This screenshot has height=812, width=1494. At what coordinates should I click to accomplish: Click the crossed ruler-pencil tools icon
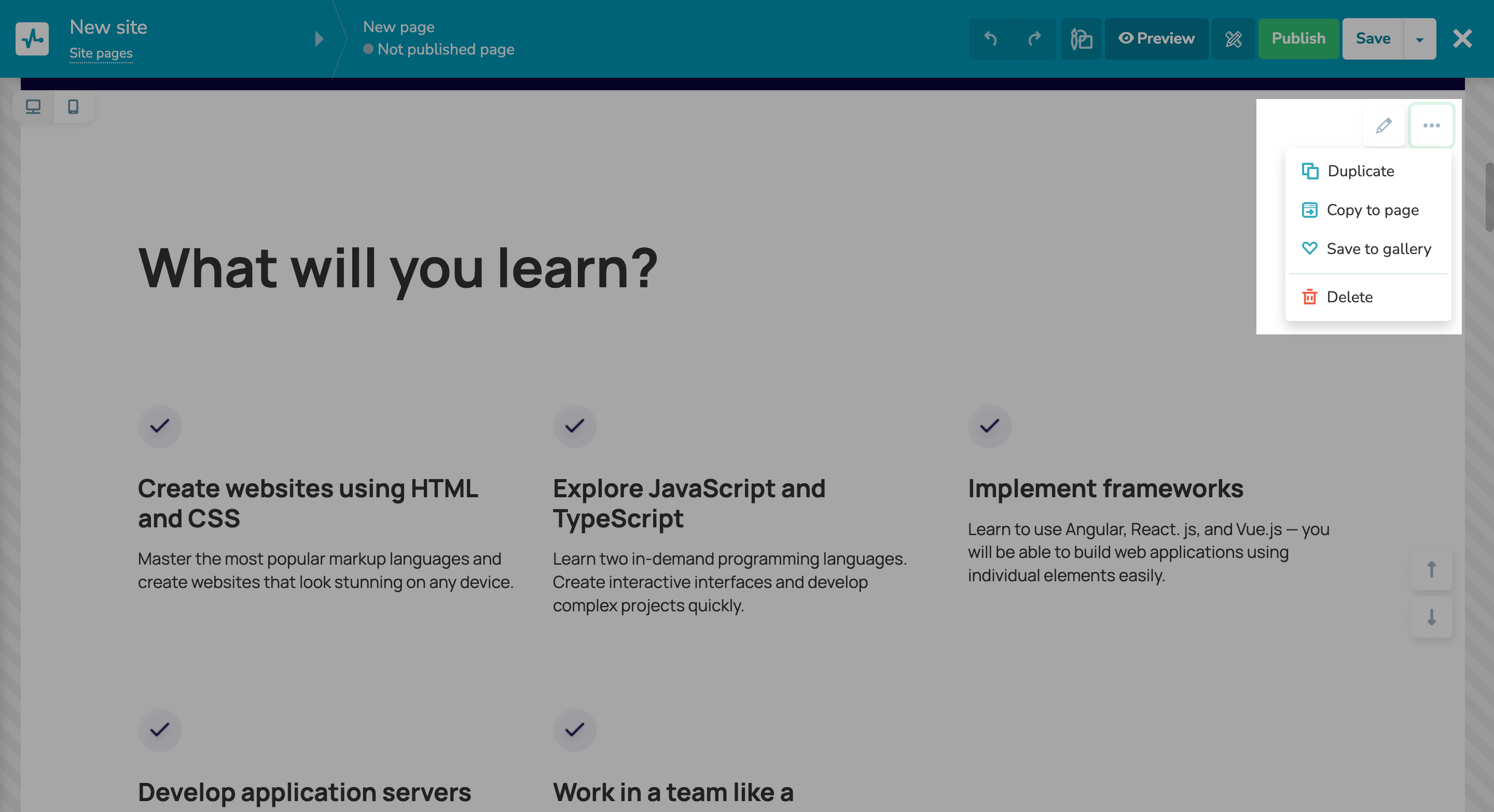(x=1233, y=39)
